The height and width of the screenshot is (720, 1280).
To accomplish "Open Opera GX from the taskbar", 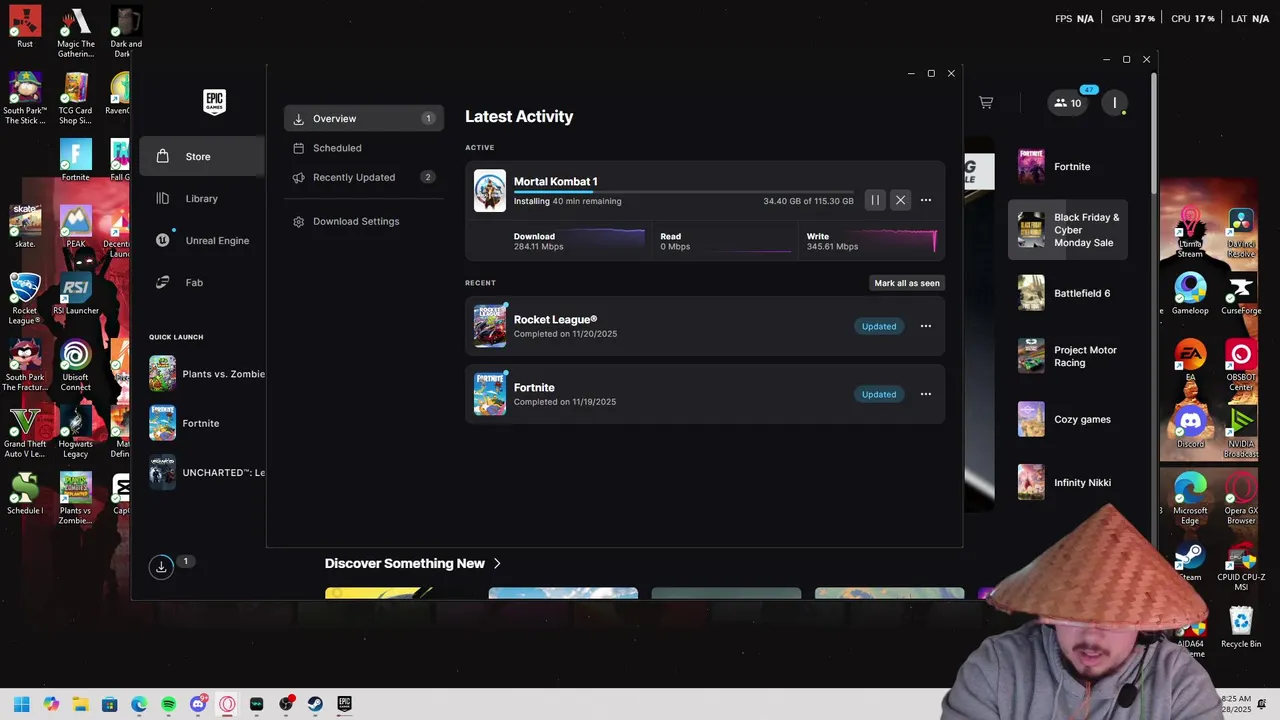I will [x=227, y=704].
